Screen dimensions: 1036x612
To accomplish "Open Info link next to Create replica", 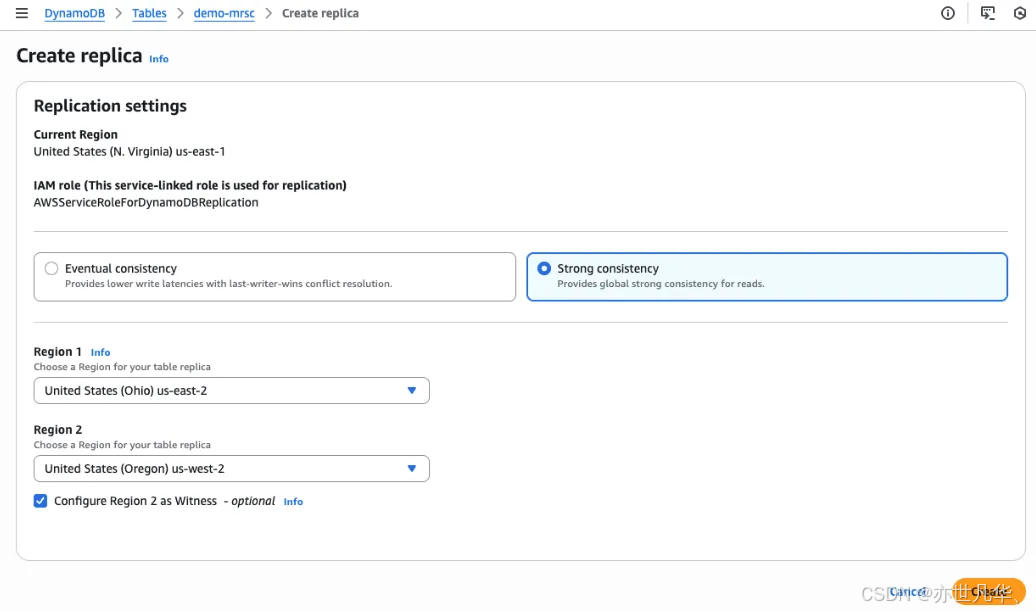I will 159,59.
